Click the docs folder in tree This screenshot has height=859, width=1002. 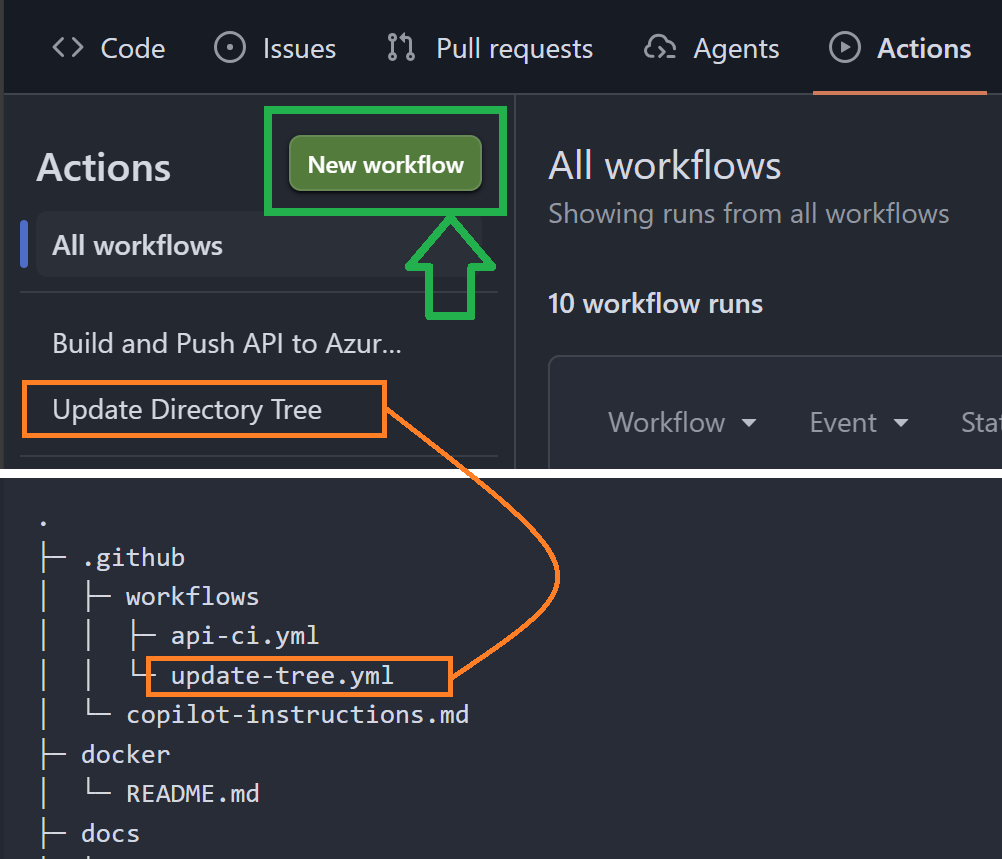111,833
